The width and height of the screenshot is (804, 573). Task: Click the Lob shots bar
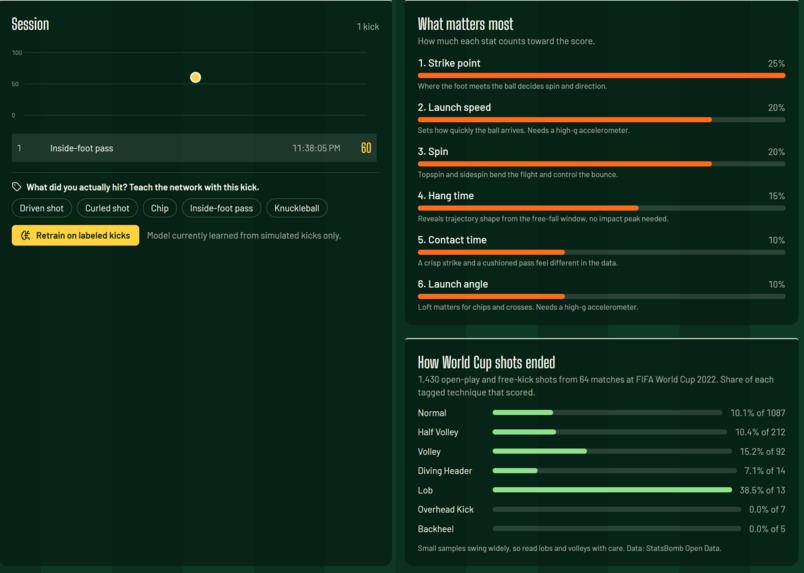point(612,490)
